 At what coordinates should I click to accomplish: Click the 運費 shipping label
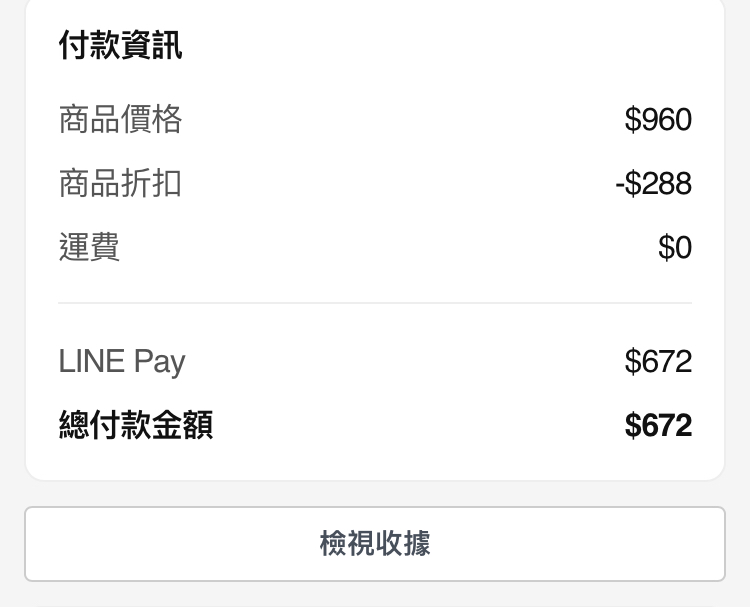coord(90,247)
